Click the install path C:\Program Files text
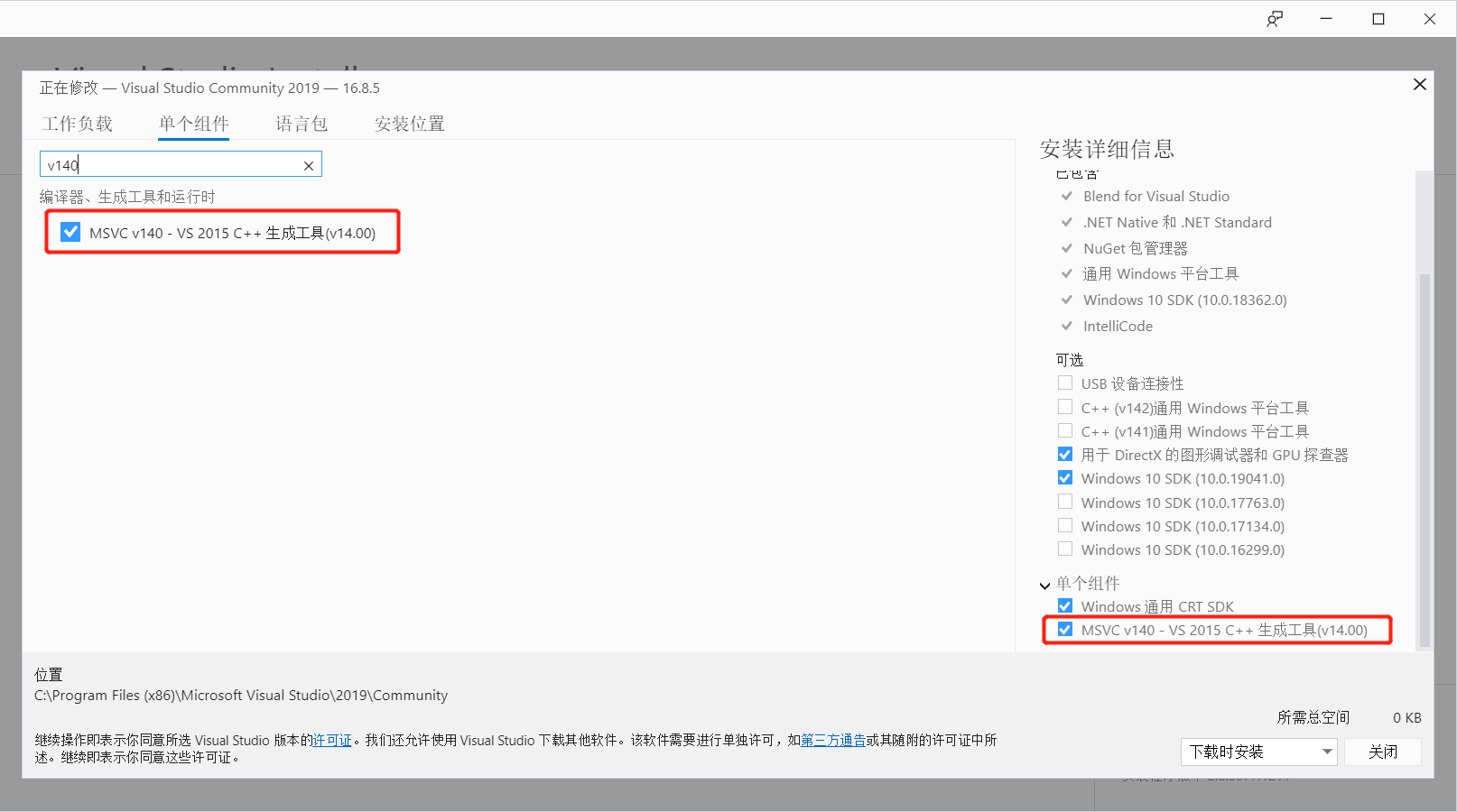1457x812 pixels. point(241,695)
